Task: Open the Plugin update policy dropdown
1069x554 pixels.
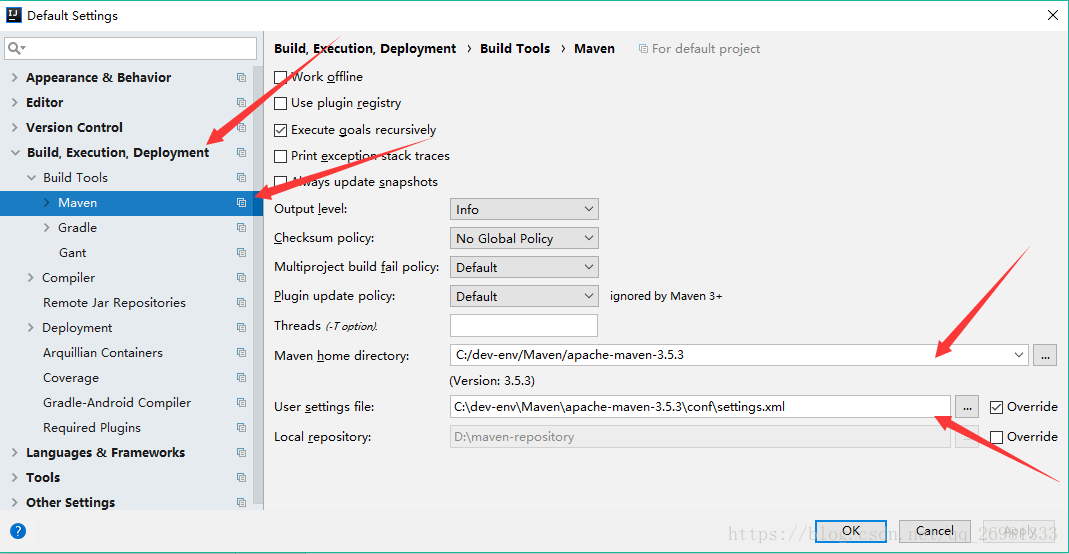Action: coord(524,296)
